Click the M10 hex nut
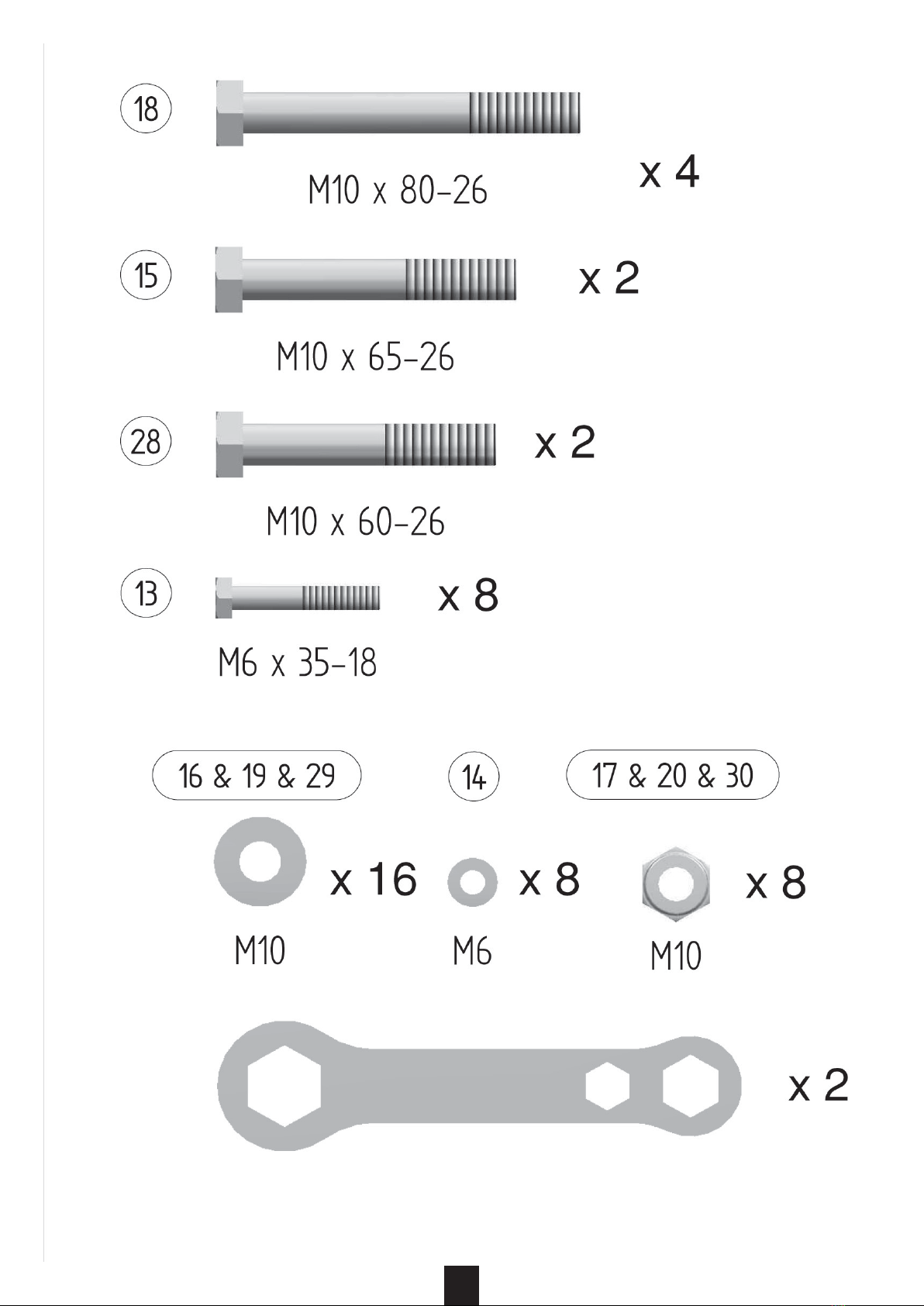The height and width of the screenshot is (1306, 924). 675,884
